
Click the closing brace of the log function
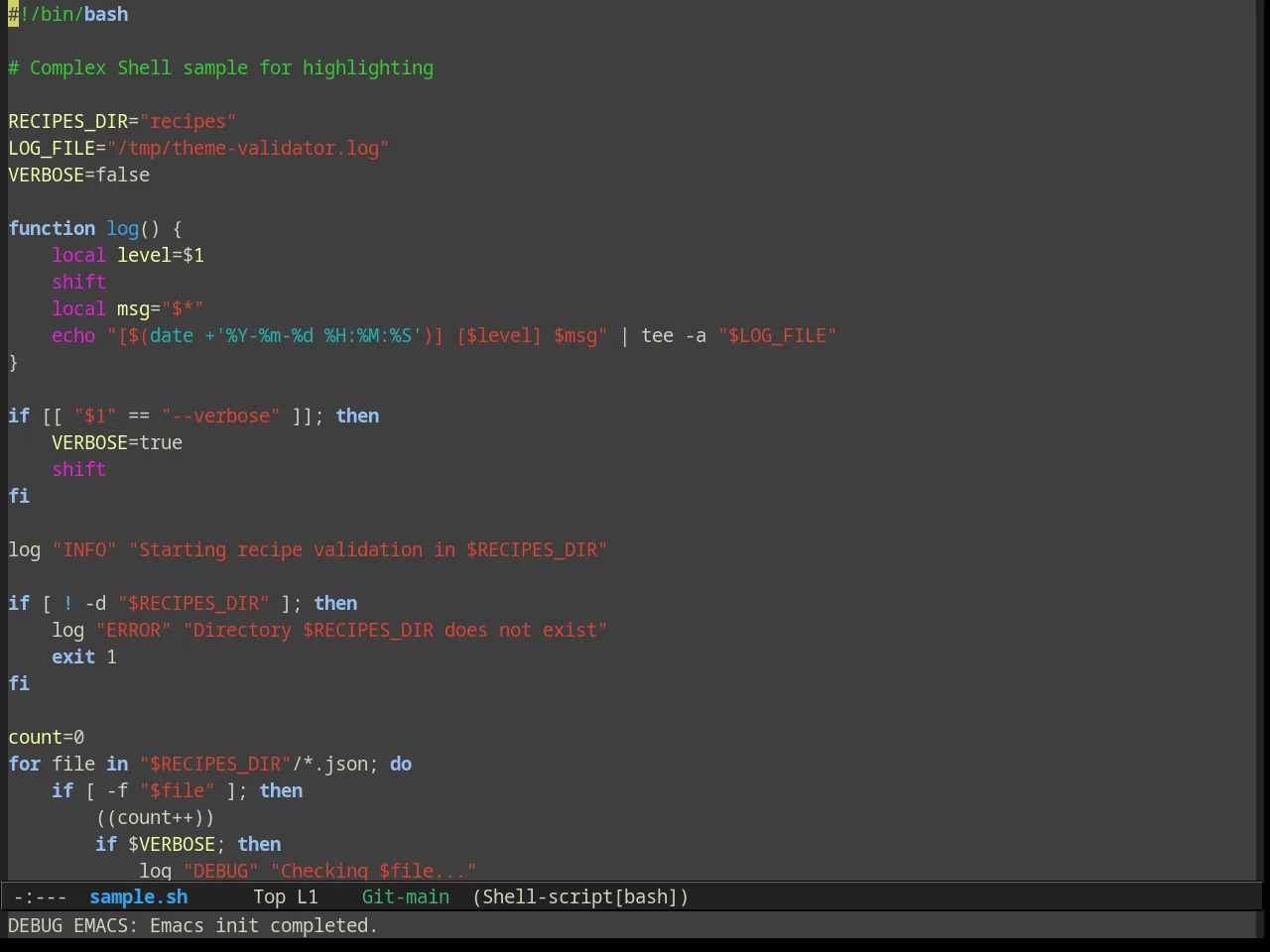(x=13, y=362)
